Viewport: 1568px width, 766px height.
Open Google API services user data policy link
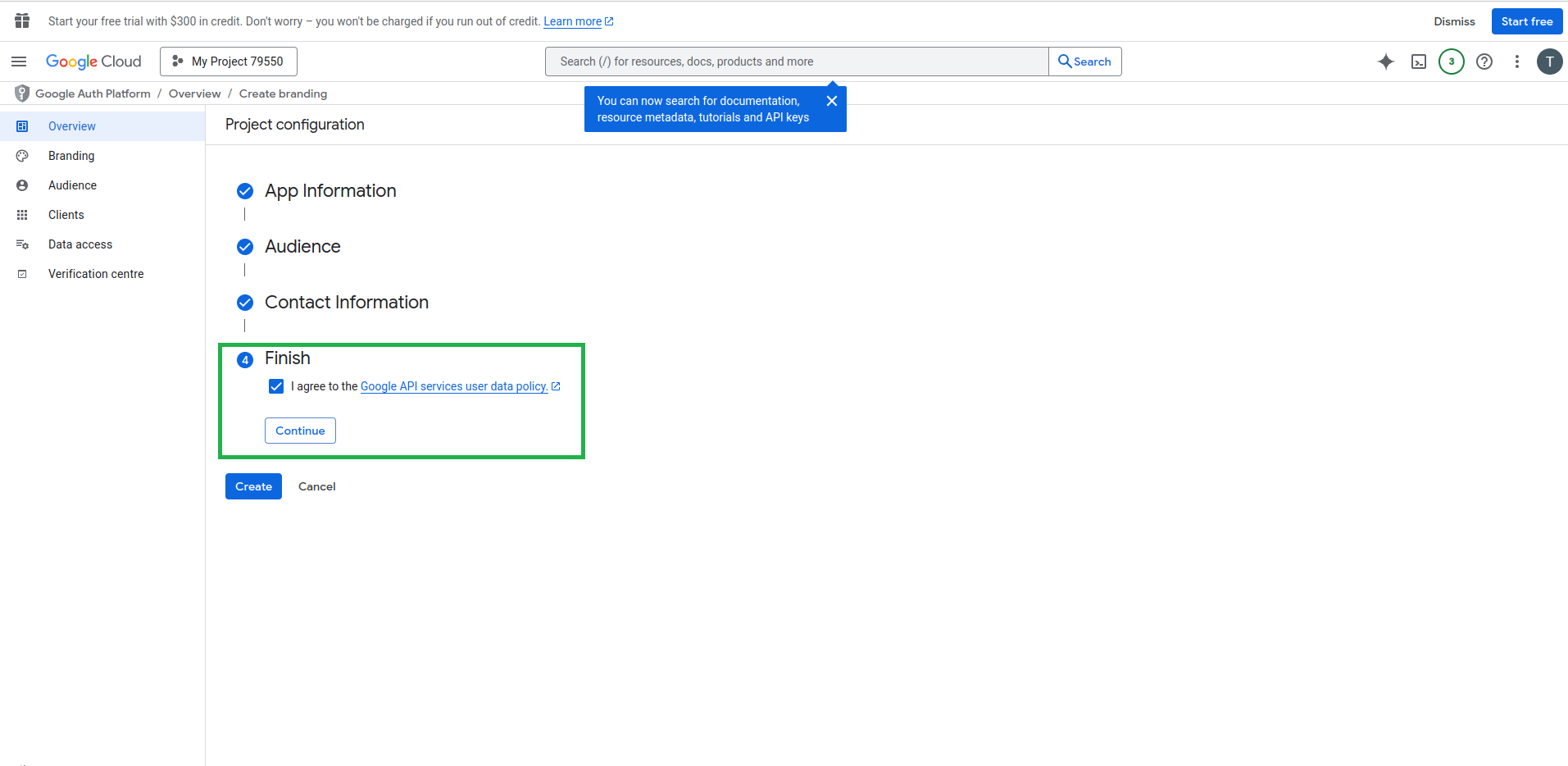(x=454, y=386)
